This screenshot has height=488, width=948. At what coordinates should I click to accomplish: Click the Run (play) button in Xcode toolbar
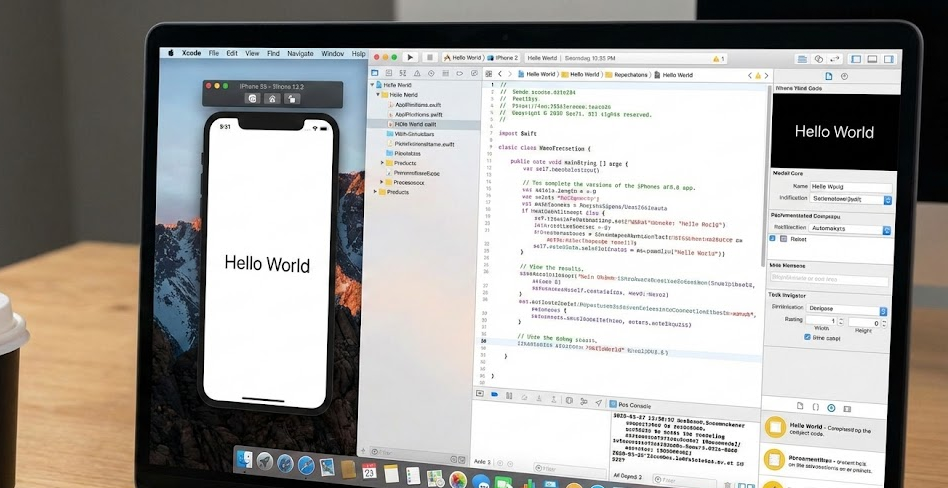tap(410, 57)
